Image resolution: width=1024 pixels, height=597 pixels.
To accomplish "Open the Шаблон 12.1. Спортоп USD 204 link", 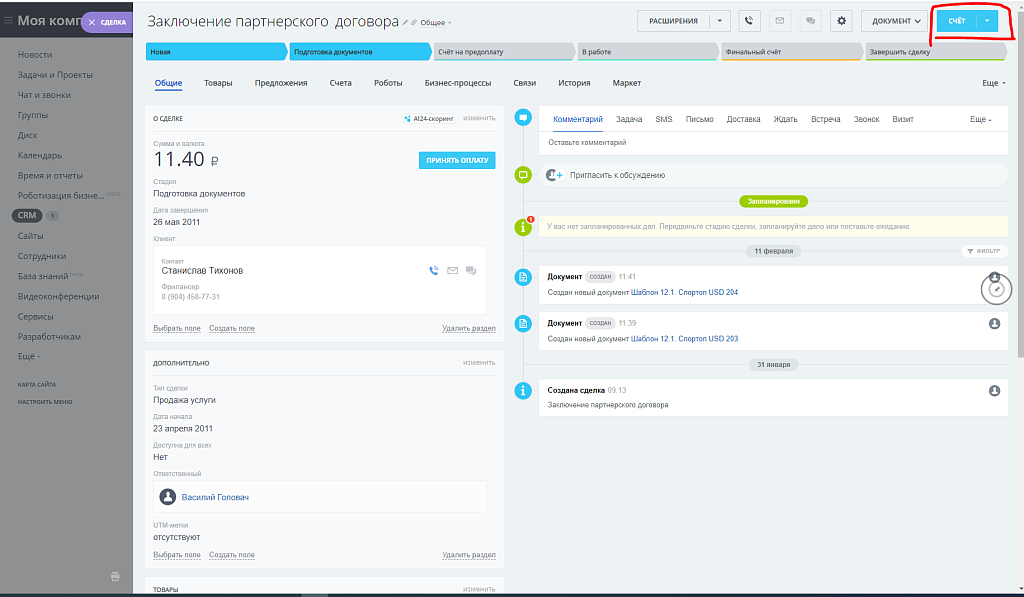I will (685, 293).
